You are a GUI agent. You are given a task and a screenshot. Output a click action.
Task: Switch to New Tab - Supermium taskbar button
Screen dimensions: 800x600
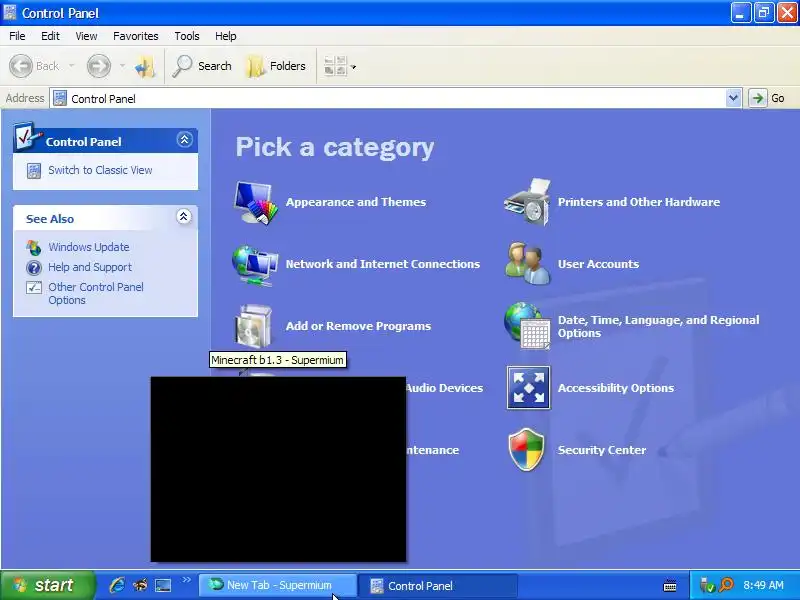277,585
